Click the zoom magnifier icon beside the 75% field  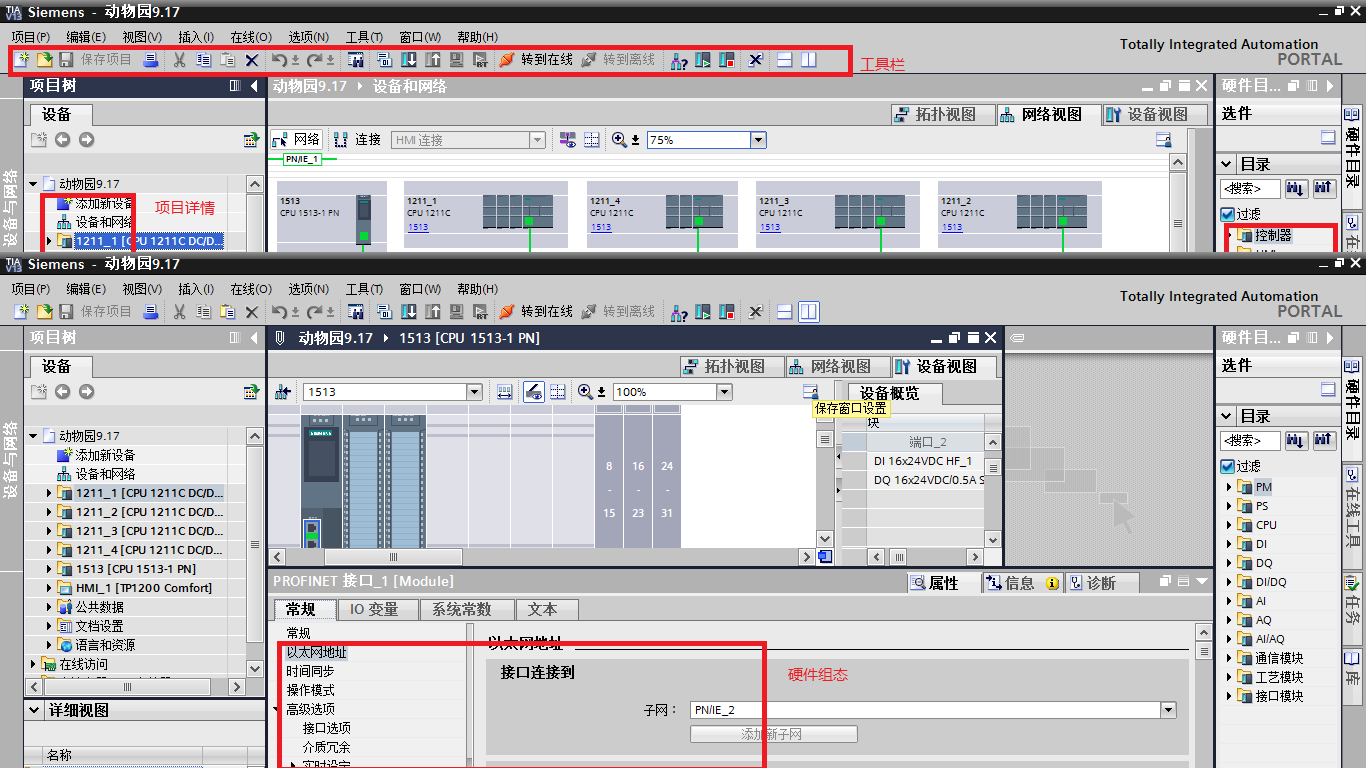pos(620,140)
